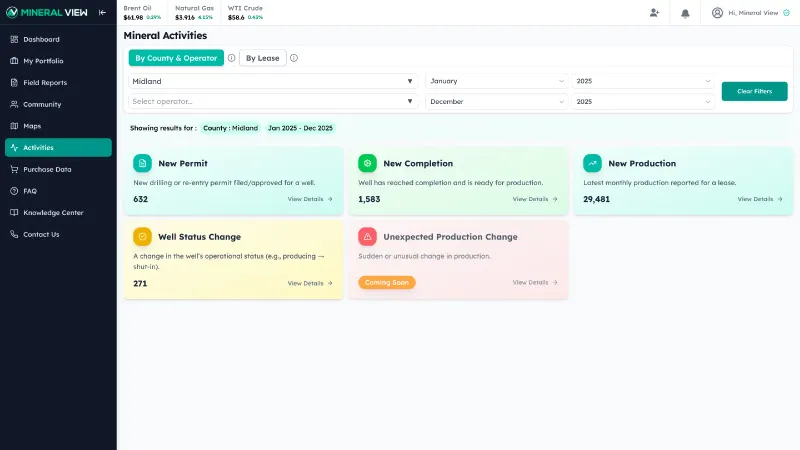Open Maps from the sidebar
800x450 pixels.
point(58,126)
